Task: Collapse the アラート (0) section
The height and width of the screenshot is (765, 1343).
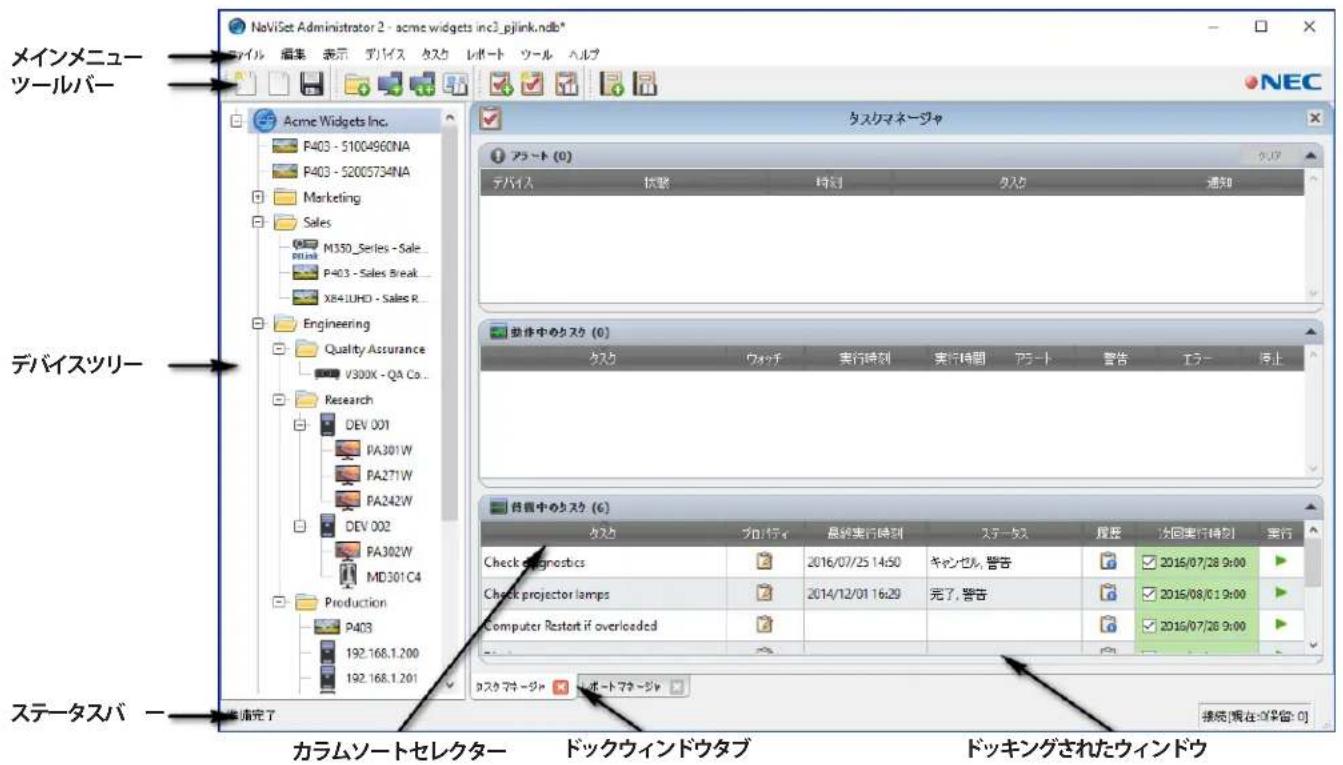Action: [x=1310, y=157]
